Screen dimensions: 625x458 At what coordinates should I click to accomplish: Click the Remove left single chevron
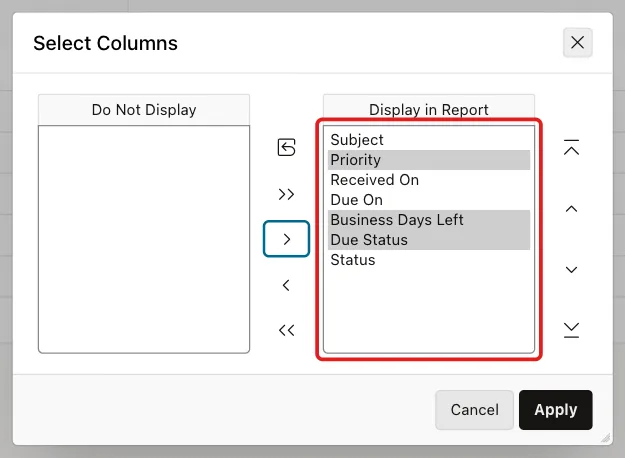(286, 285)
